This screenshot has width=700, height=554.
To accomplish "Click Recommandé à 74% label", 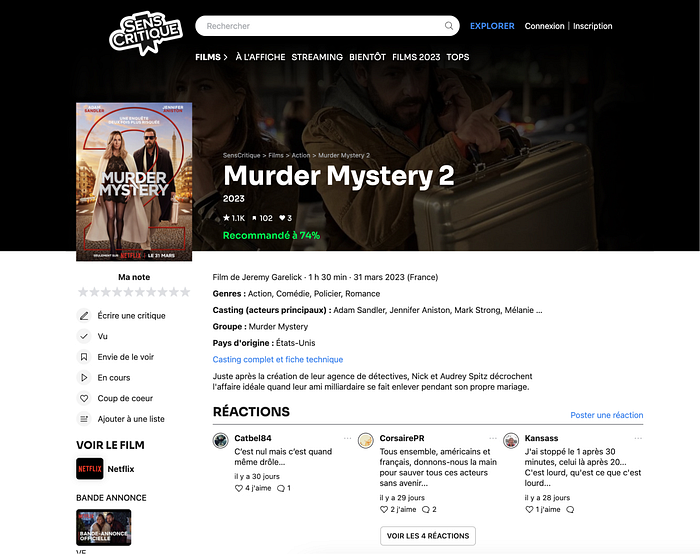I will click(271, 235).
